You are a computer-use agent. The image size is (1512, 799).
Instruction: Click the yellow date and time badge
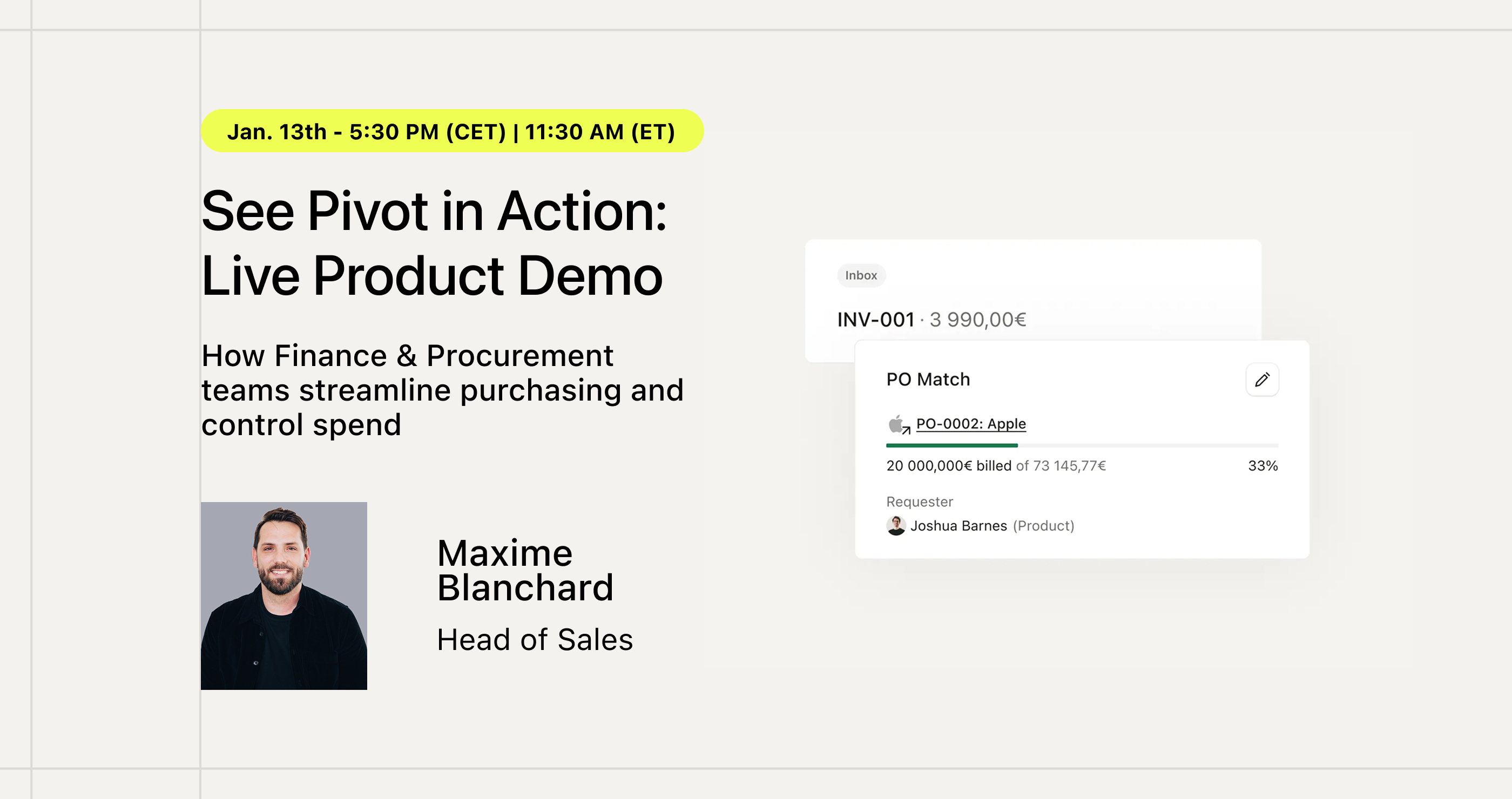(x=452, y=131)
